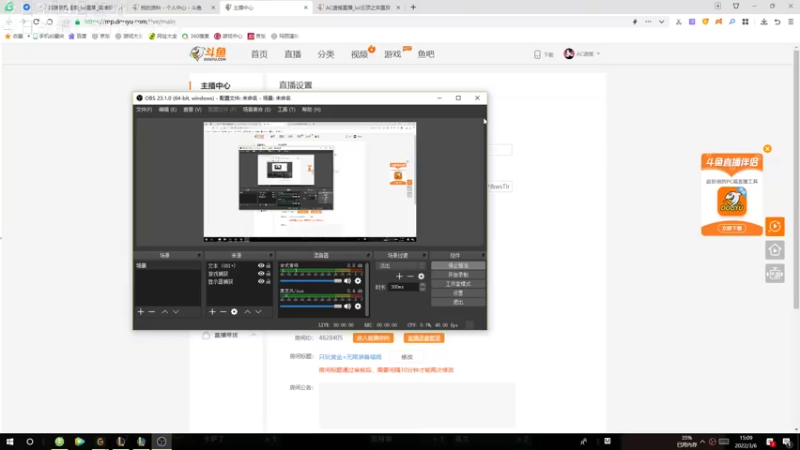Screen dimensions: 800x450
Task: Open scene transition properties gear
Action: click(x=421, y=277)
